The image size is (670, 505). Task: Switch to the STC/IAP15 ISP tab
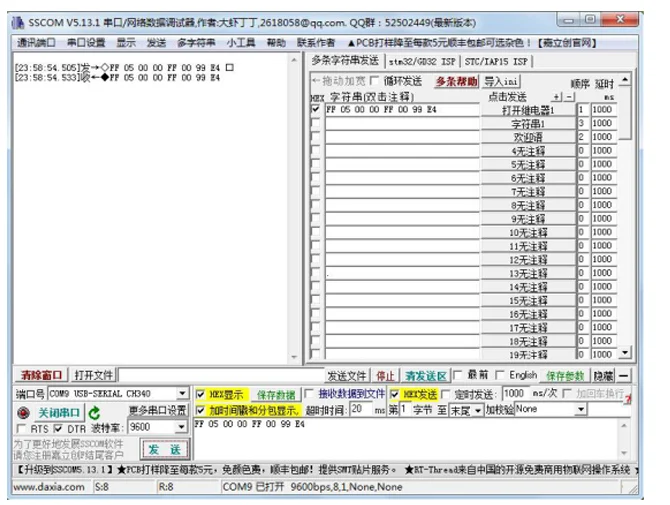(497, 62)
